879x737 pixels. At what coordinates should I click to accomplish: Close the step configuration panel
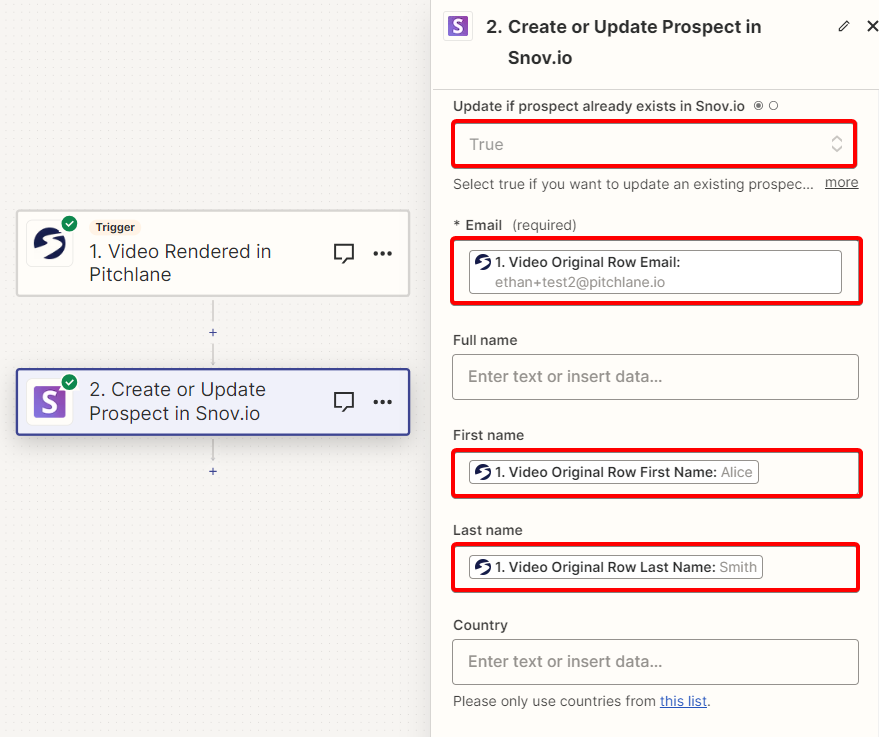(x=872, y=26)
